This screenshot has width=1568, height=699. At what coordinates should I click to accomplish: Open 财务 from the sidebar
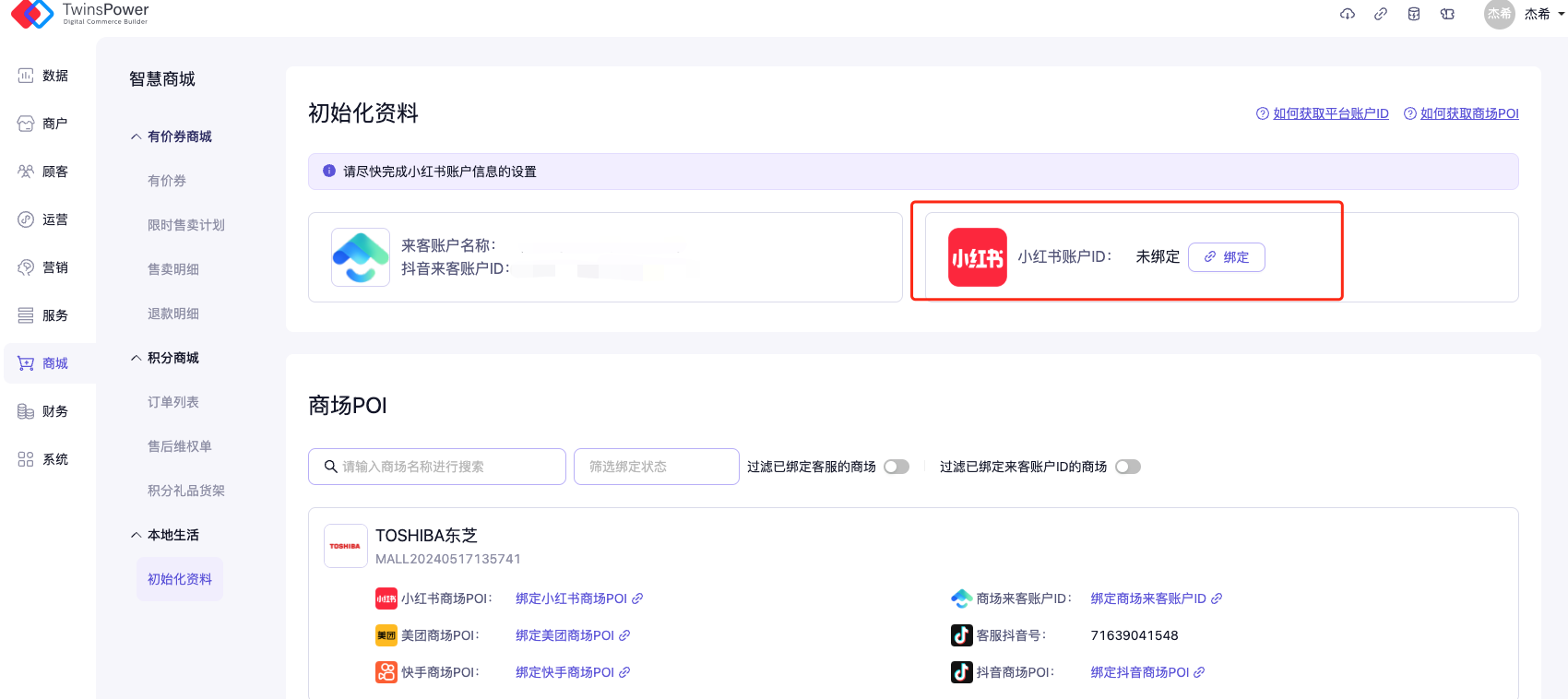coord(43,411)
